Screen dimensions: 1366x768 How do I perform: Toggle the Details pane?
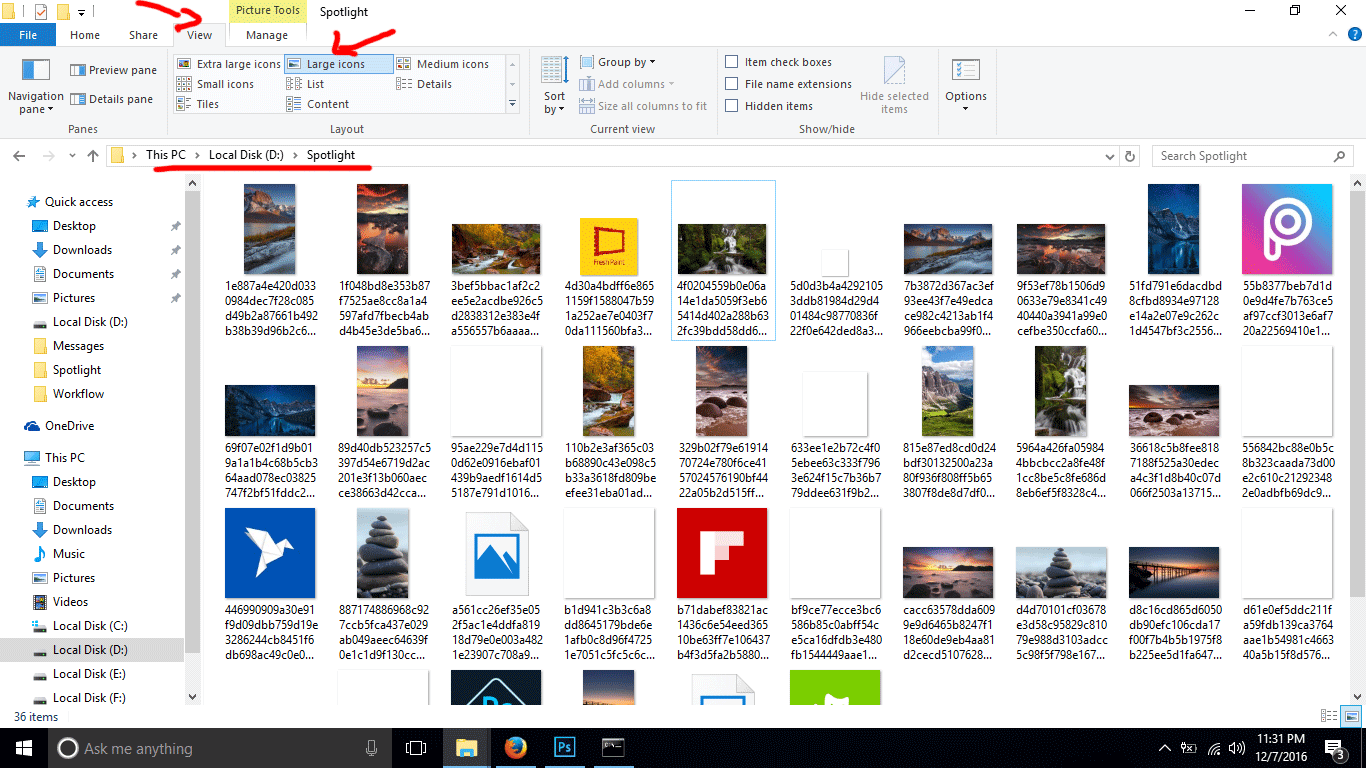click(x=113, y=98)
